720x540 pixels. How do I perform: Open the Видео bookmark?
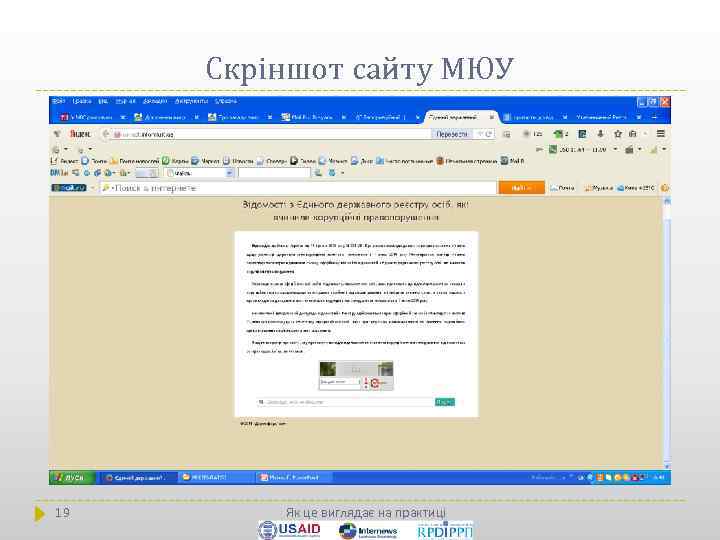point(303,161)
